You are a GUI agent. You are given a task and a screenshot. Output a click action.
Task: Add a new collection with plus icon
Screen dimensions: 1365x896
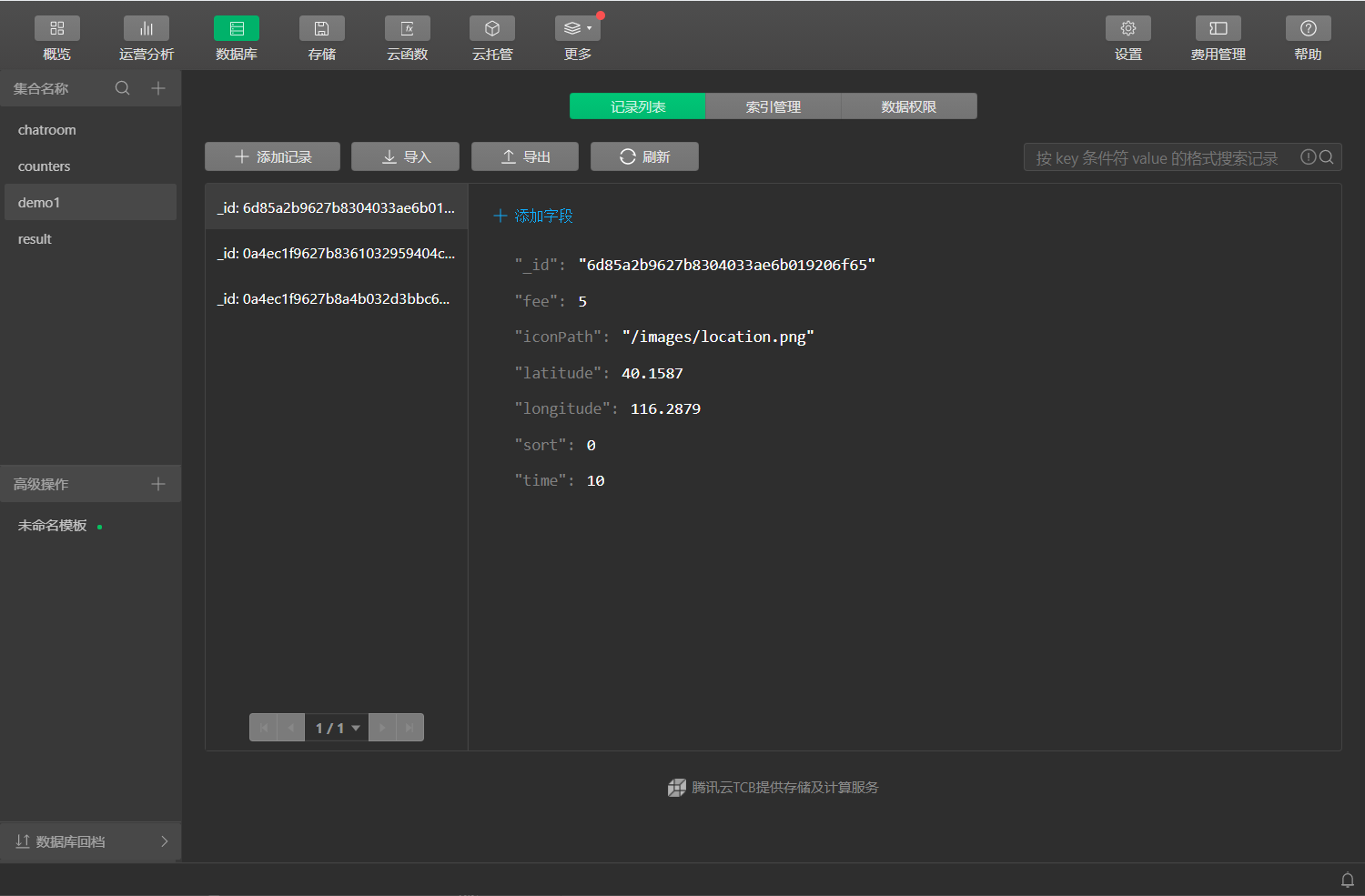158,88
